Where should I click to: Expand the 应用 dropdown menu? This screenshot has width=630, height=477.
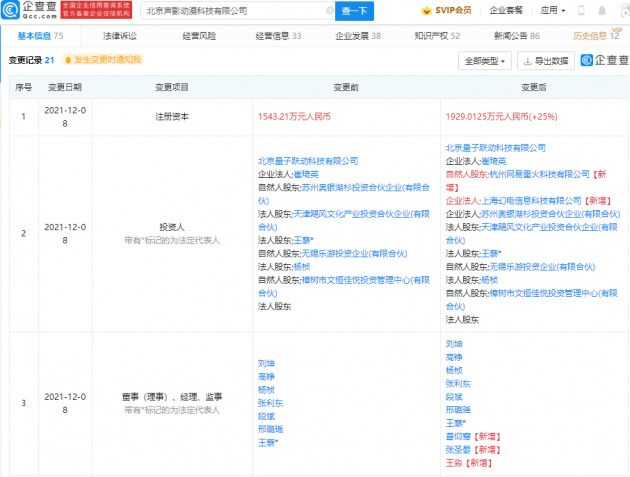click(x=548, y=12)
